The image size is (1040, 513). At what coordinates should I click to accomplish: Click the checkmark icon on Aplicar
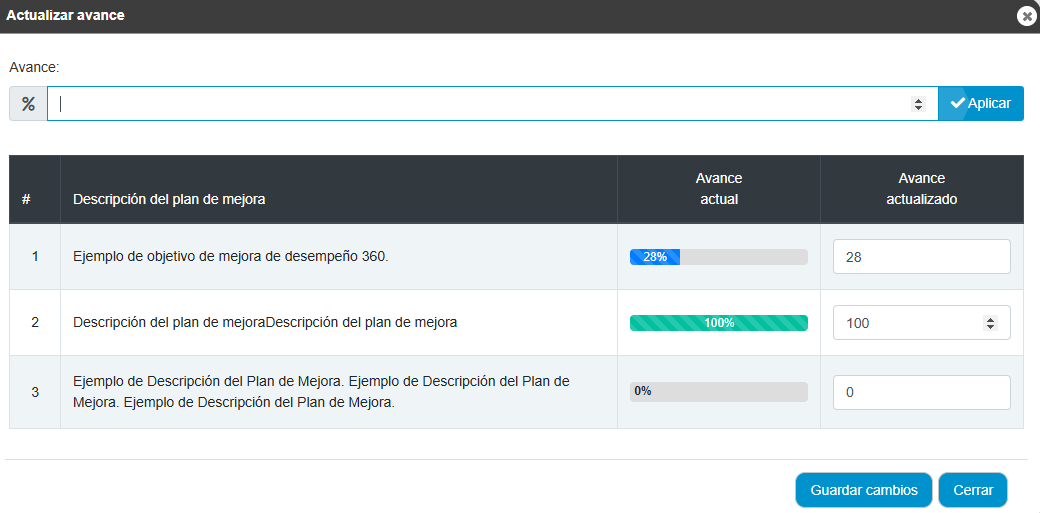957,103
